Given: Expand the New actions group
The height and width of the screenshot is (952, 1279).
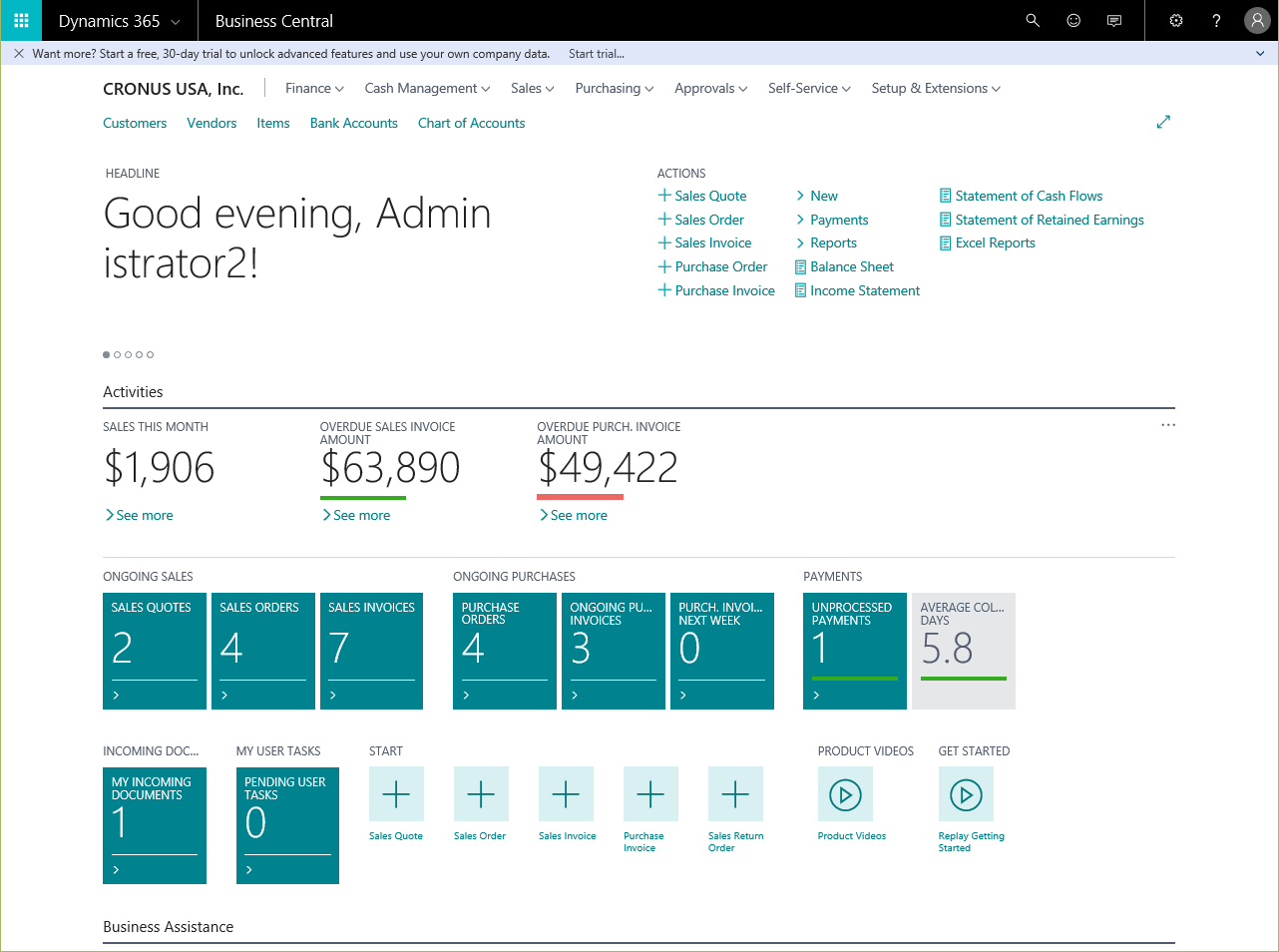Looking at the screenshot, I should [816, 196].
